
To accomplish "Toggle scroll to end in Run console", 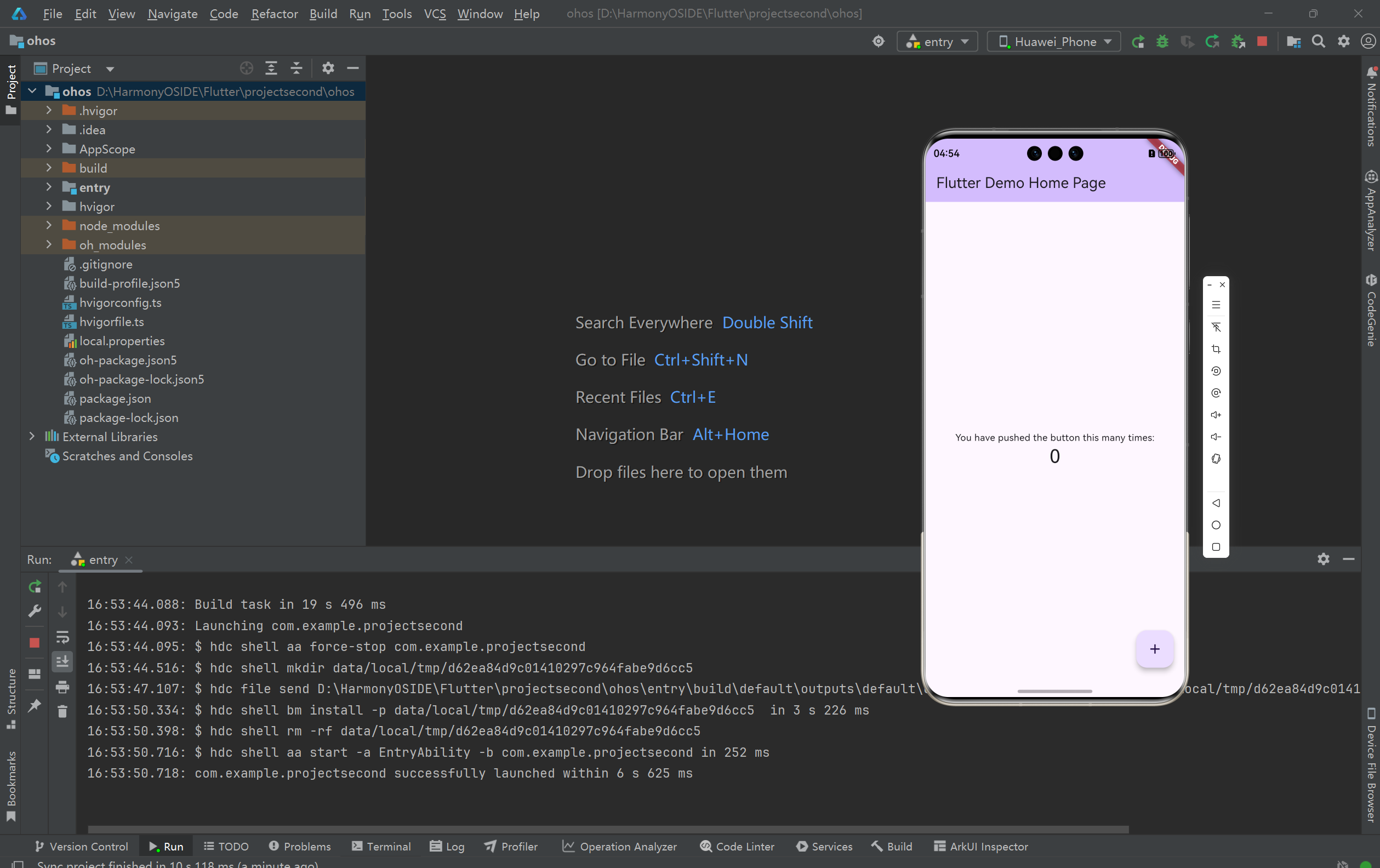I will (x=62, y=661).
